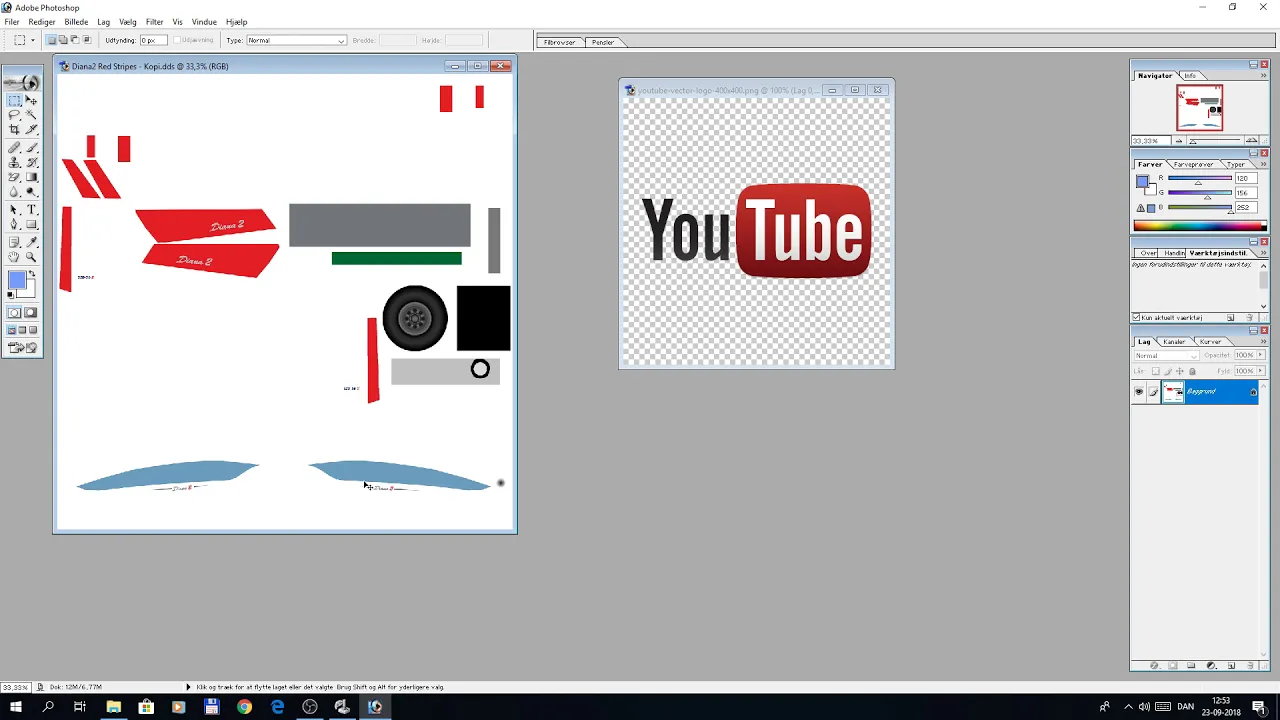
Task: Select the Dodge tool
Action: coord(31,191)
